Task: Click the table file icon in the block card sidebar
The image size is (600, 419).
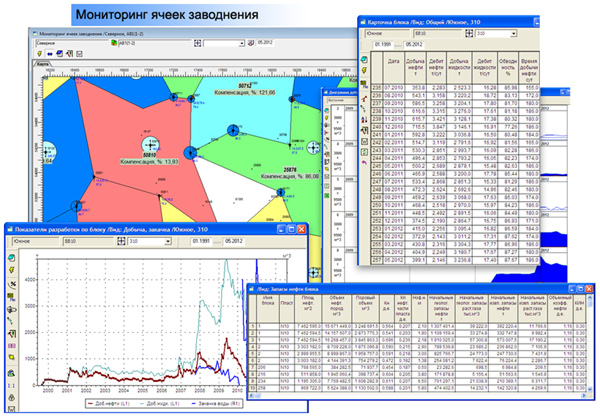Action: (x=364, y=83)
